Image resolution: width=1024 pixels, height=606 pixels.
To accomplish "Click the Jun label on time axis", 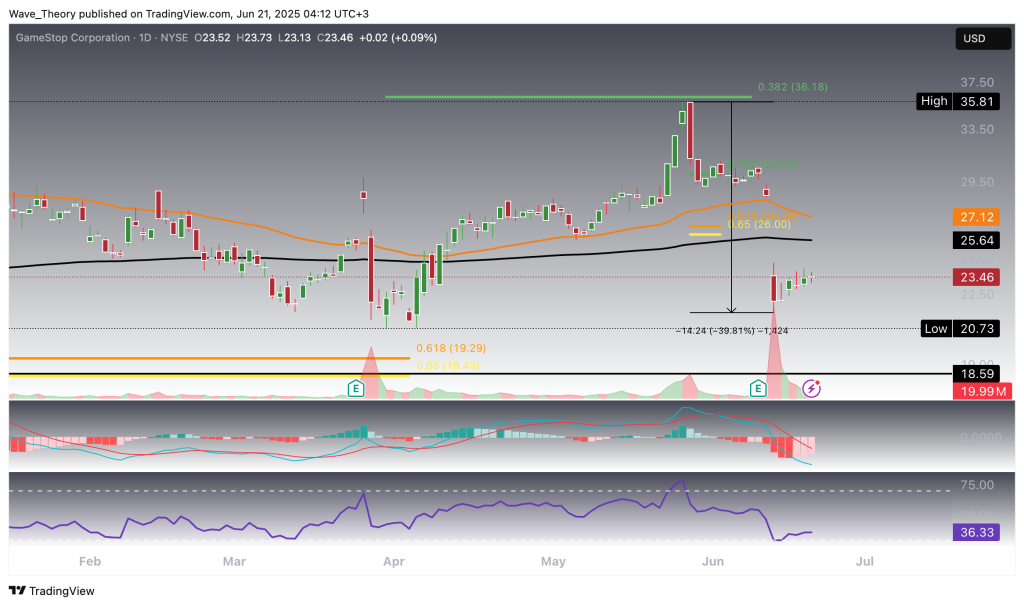I will coord(712,561).
